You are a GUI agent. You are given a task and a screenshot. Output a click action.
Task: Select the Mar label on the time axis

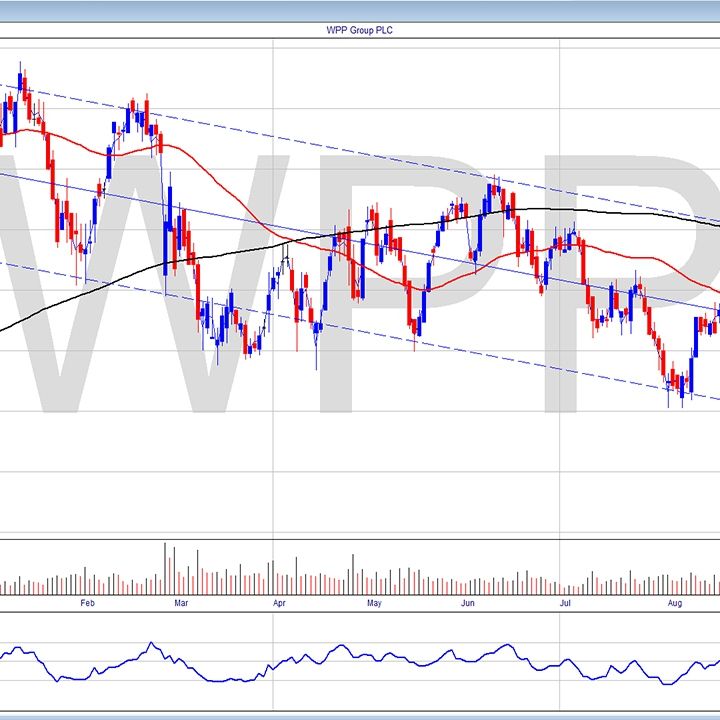181,603
